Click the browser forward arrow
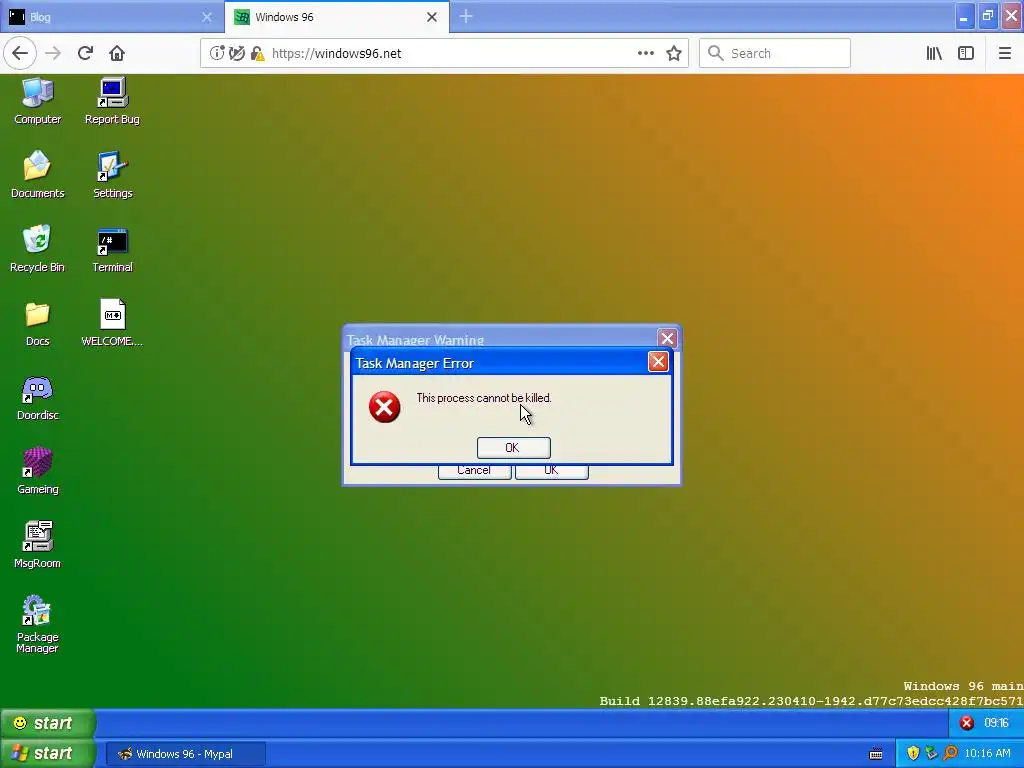The width and height of the screenshot is (1024, 768). (53, 54)
